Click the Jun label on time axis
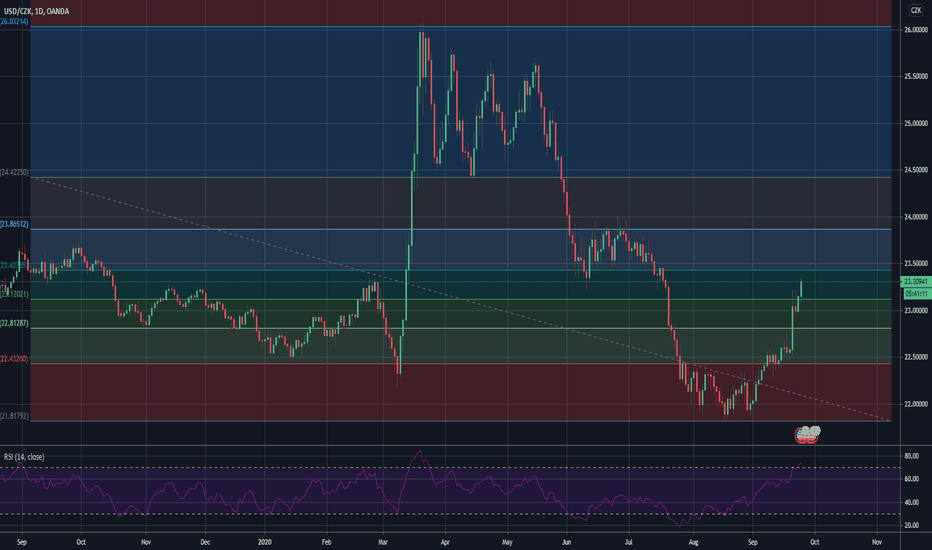932x550 pixels. point(566,542)
